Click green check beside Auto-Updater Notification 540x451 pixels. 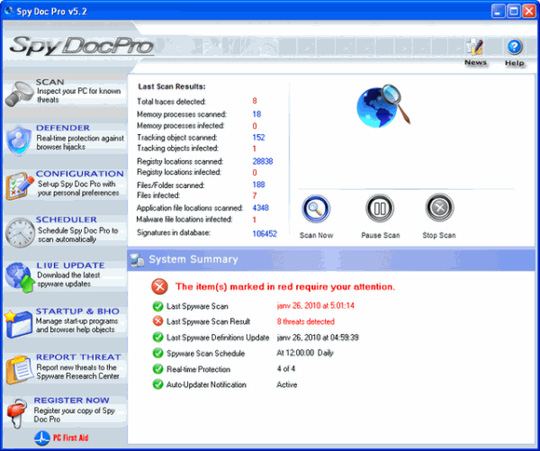click(x=158, y=384)
